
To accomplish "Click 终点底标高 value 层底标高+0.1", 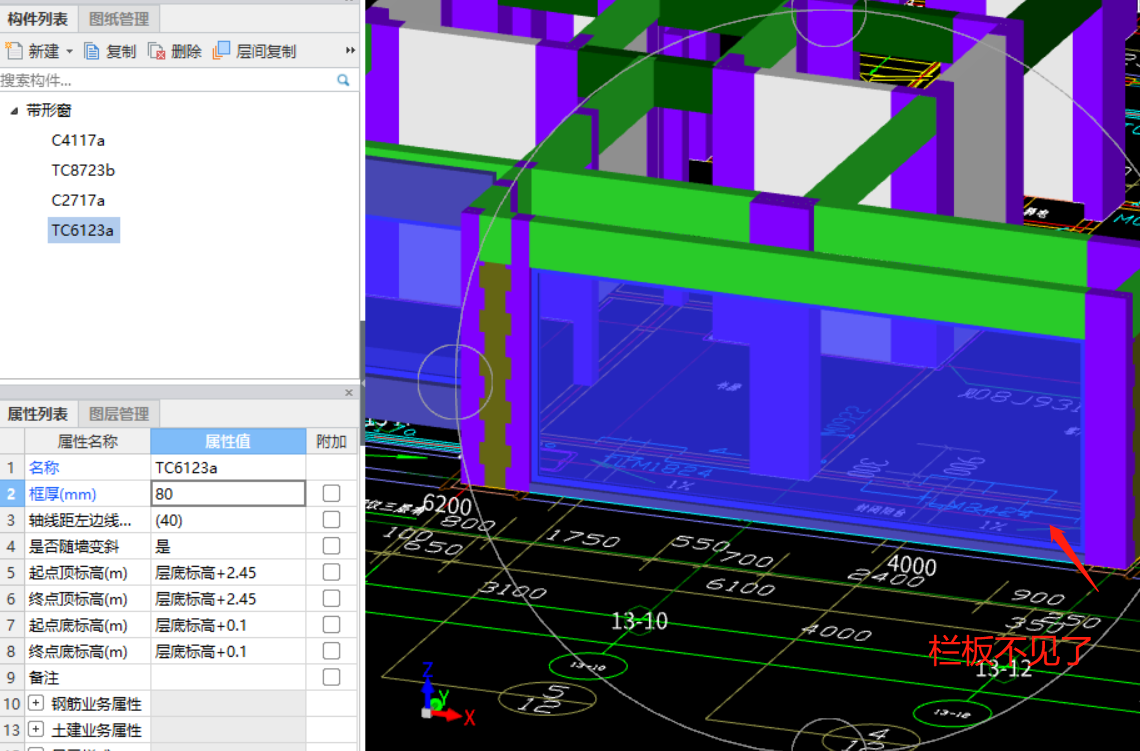I will [x=228, y=651].
